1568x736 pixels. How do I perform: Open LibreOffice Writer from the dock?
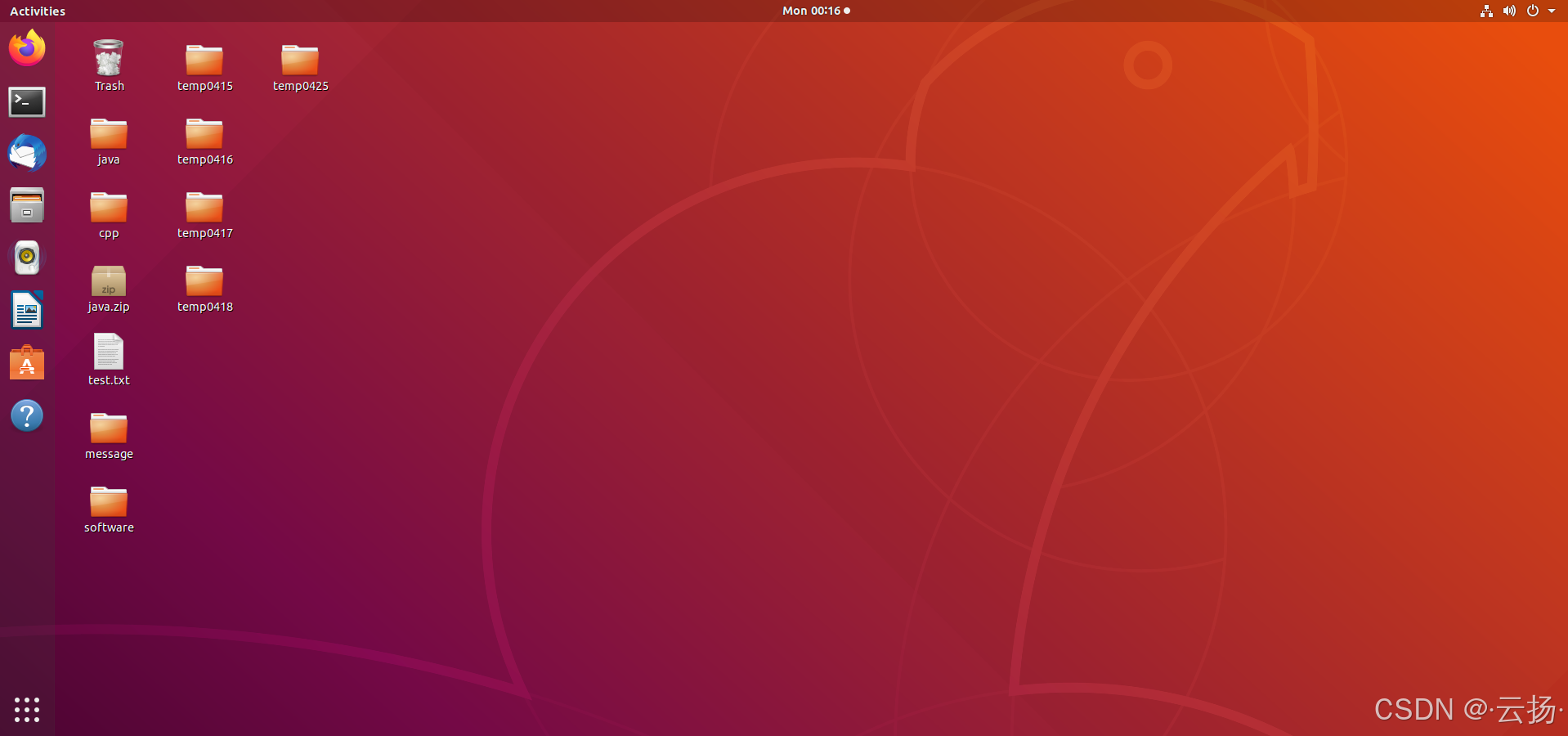(27, 311)
